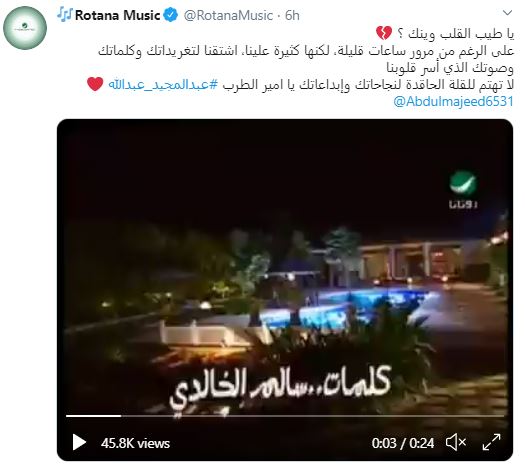
Task: Click the كلمات سالم الخالدي video caption
Action: coord(280,389)
